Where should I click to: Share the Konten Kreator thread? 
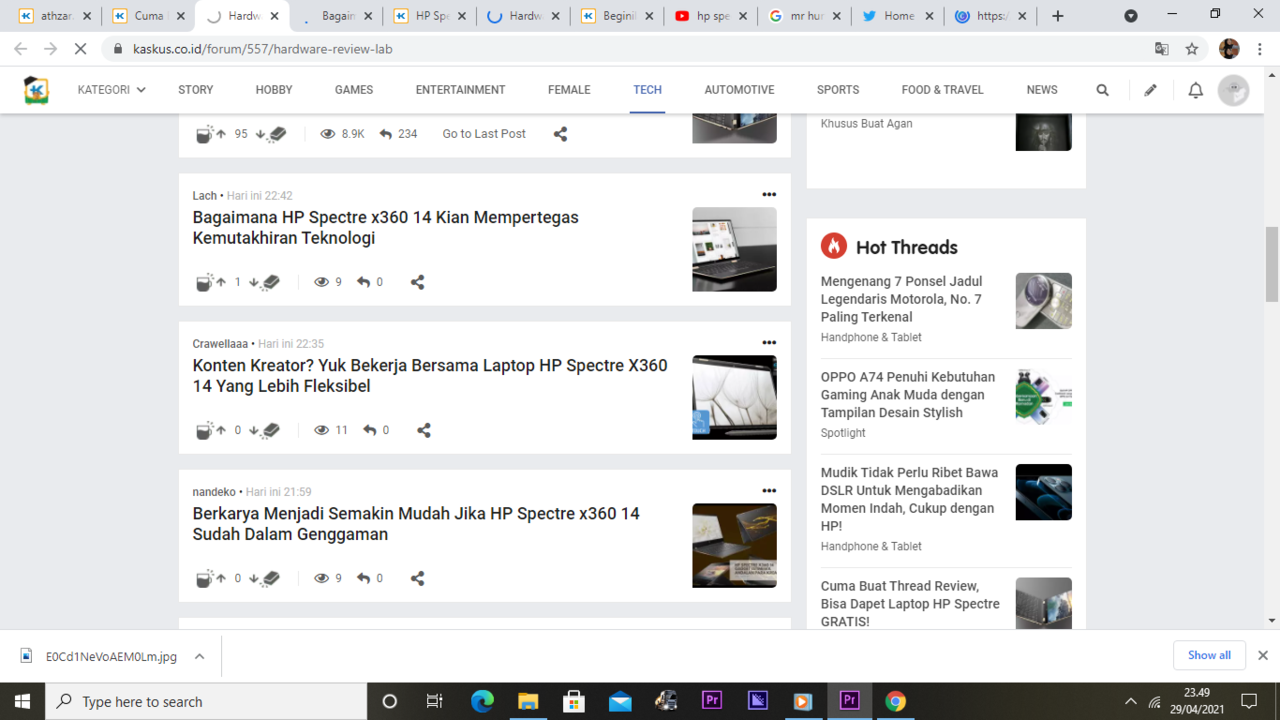tap(424, 430)
